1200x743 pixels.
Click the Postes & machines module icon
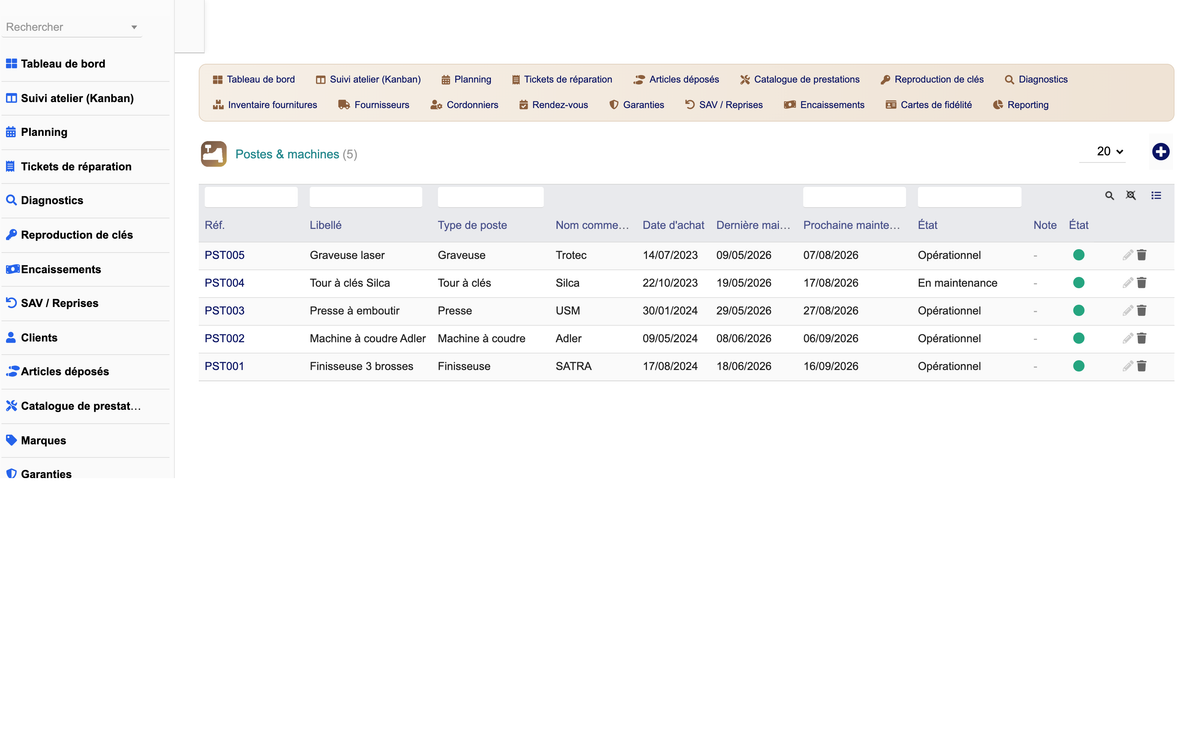coord(214,154)
